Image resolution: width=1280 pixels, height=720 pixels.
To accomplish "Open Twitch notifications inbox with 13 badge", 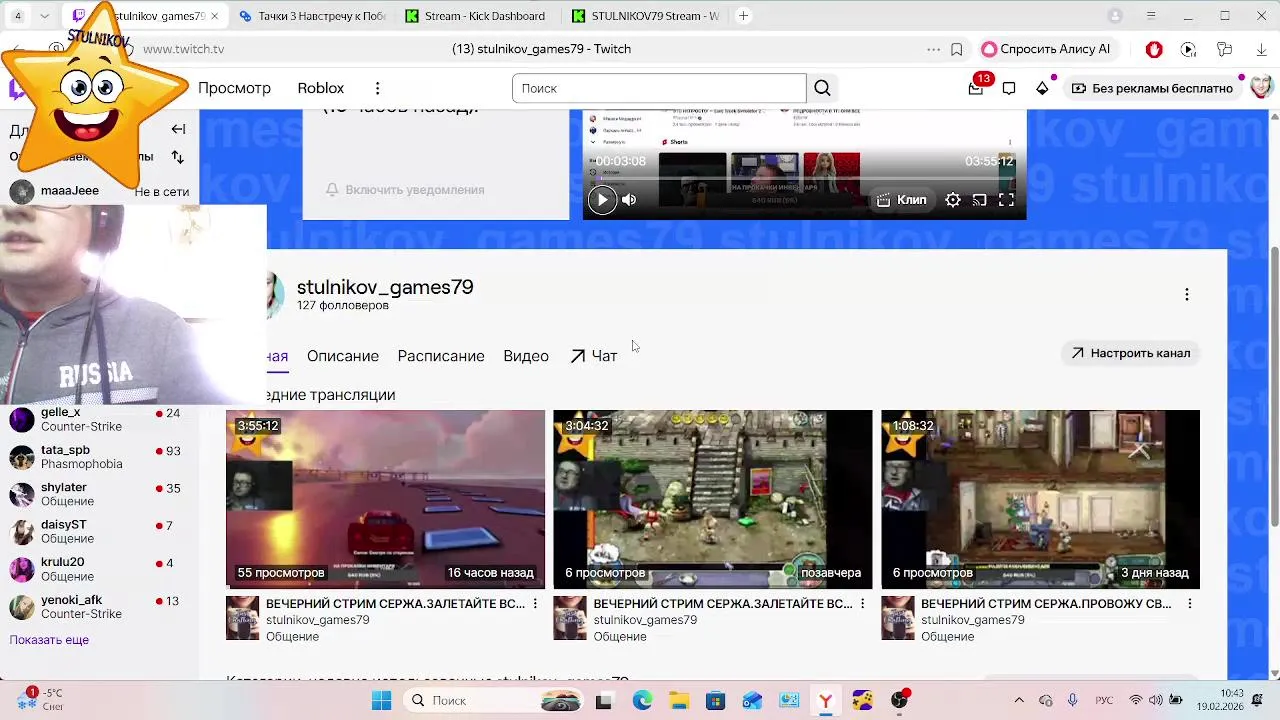I will [x=976, y=88].
